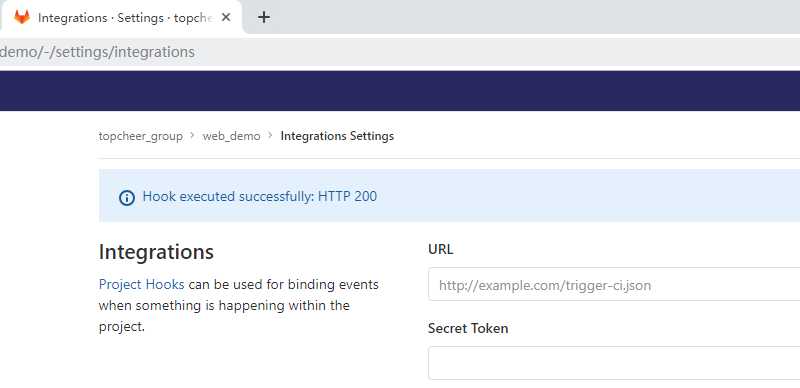Close the Integrations Settings browser tab

pos(226,17)
